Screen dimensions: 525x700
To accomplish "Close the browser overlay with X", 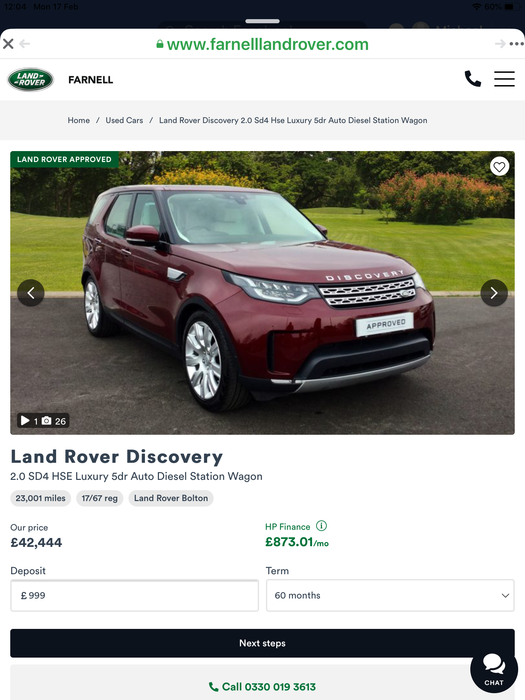I will 8,44.
